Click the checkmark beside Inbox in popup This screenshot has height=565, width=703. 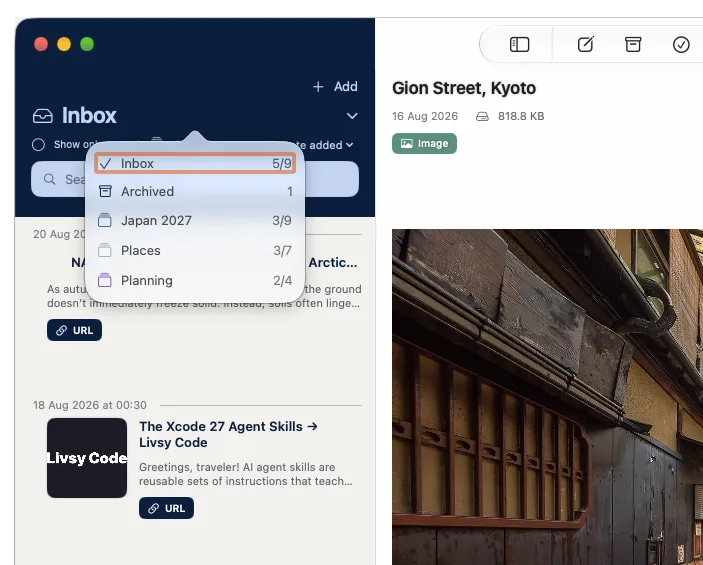pos(105,163)
